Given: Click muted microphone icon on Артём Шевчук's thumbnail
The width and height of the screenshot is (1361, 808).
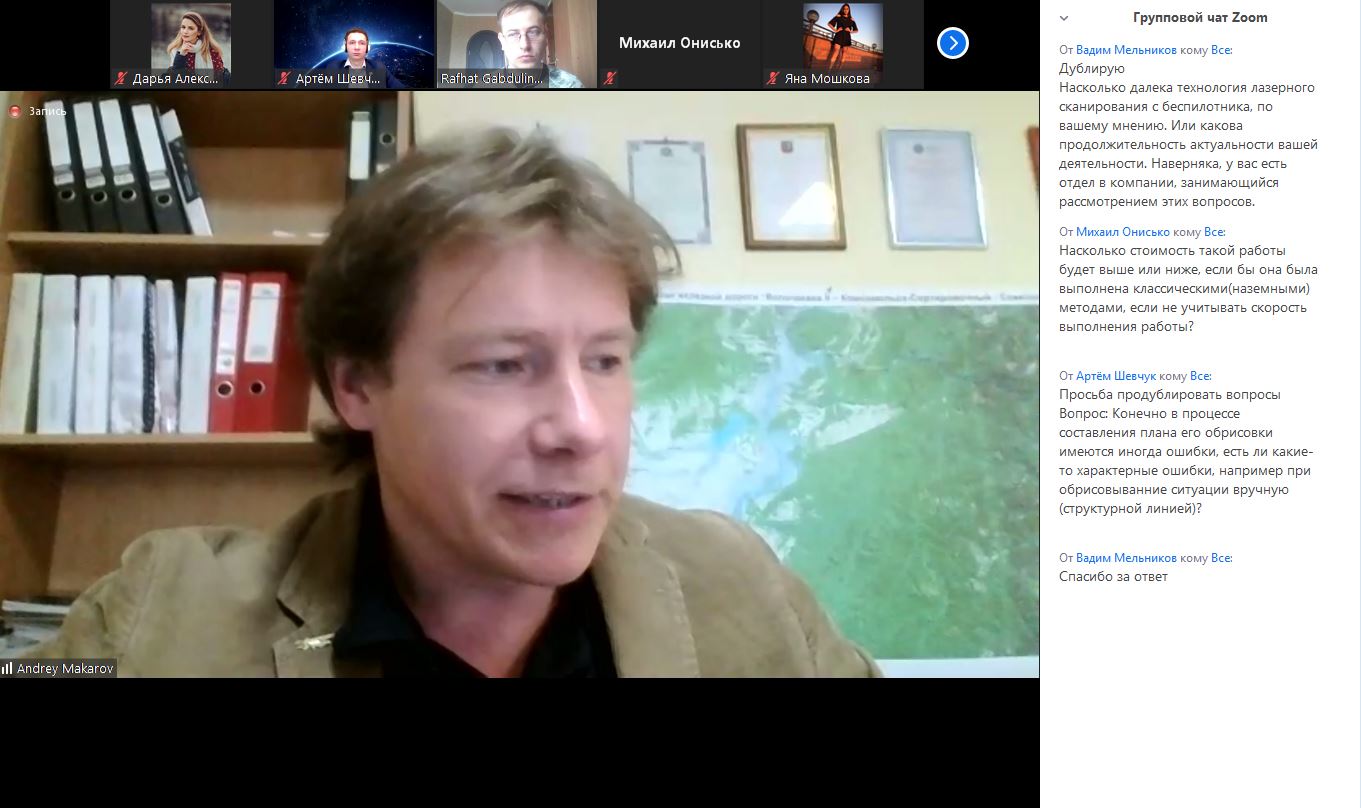Looking at the screenshot, I should point(284,78).
